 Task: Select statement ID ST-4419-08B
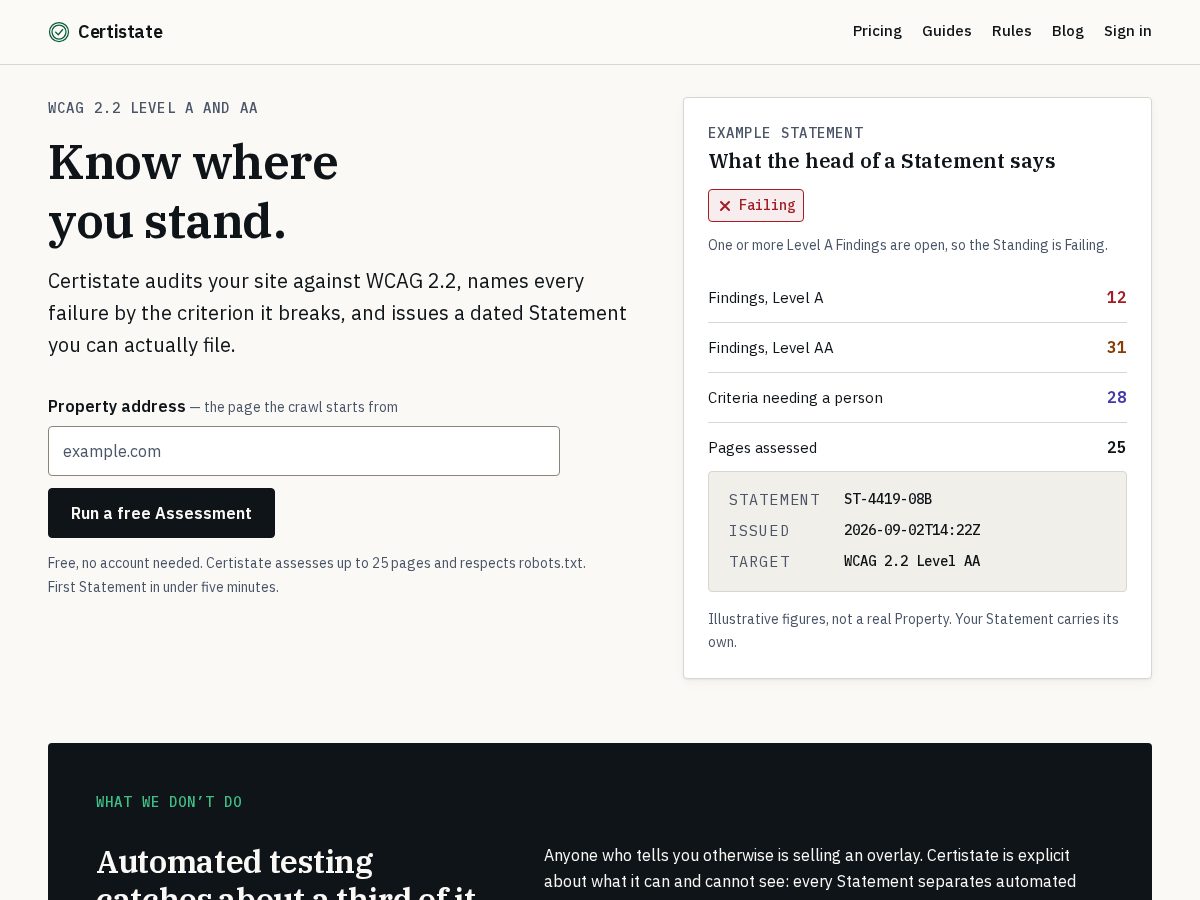(888, 499)
